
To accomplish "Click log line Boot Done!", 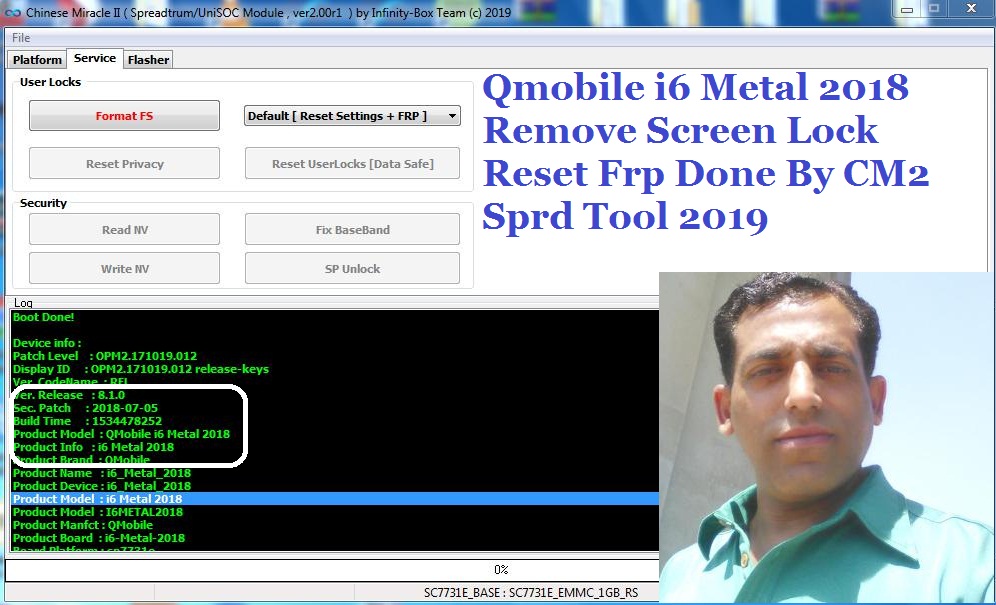I will pyautogui.click(x=43, y=316).
